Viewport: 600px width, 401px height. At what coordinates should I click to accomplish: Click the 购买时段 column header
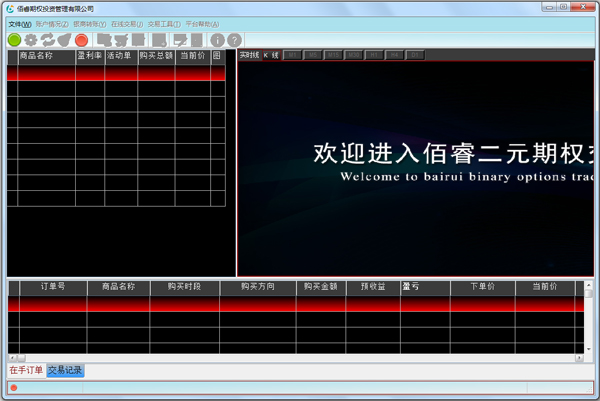tap(185, 287)
